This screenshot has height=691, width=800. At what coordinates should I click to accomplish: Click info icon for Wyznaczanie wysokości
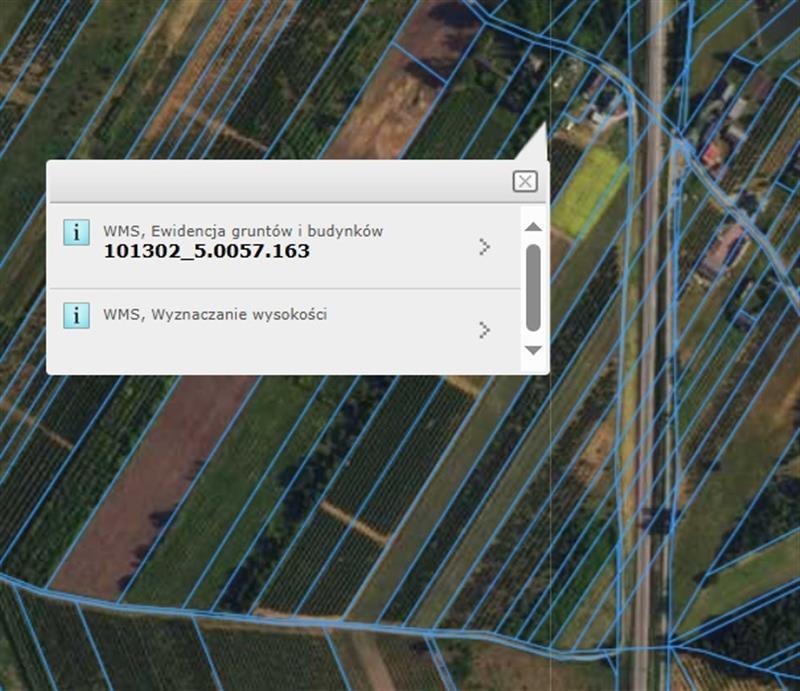77,315
